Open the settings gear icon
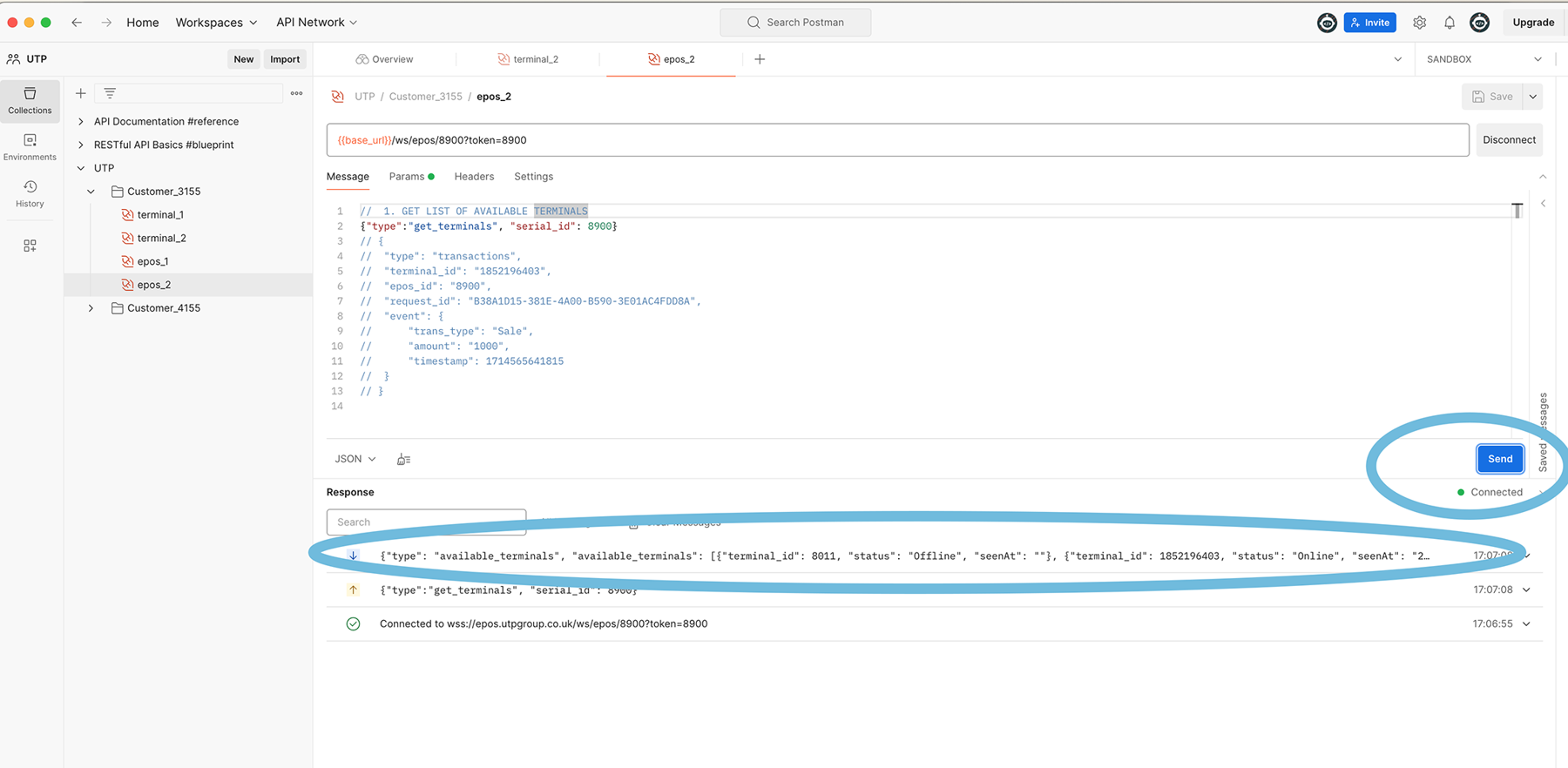1568x768 pixels. [1419, 23]
